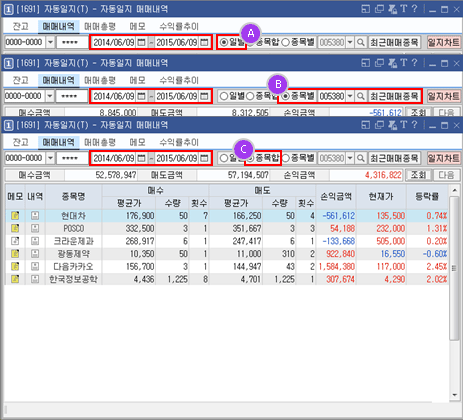Open 내역 detail icon for 다음카카오 row
Image resolution: width=463 pixels, height=420 pixels.
point(35,267)
